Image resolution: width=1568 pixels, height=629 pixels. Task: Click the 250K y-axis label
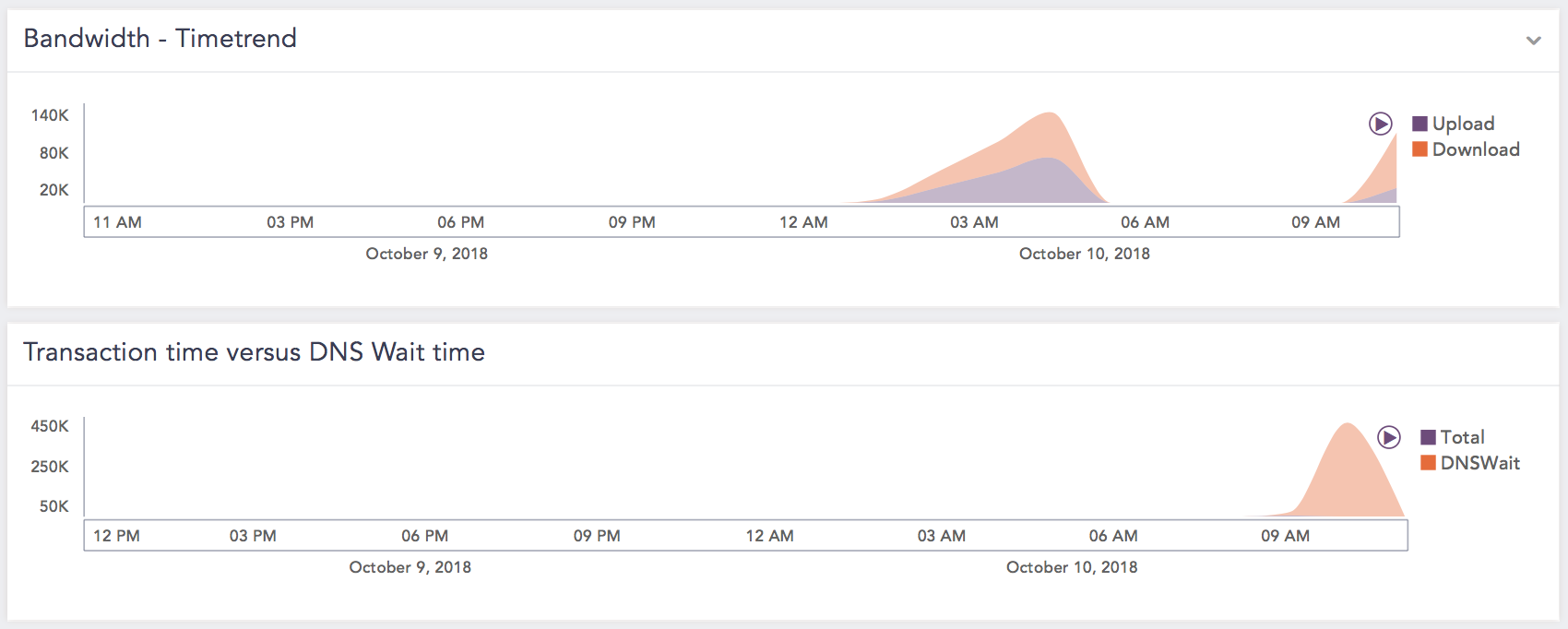coord(50,467)
